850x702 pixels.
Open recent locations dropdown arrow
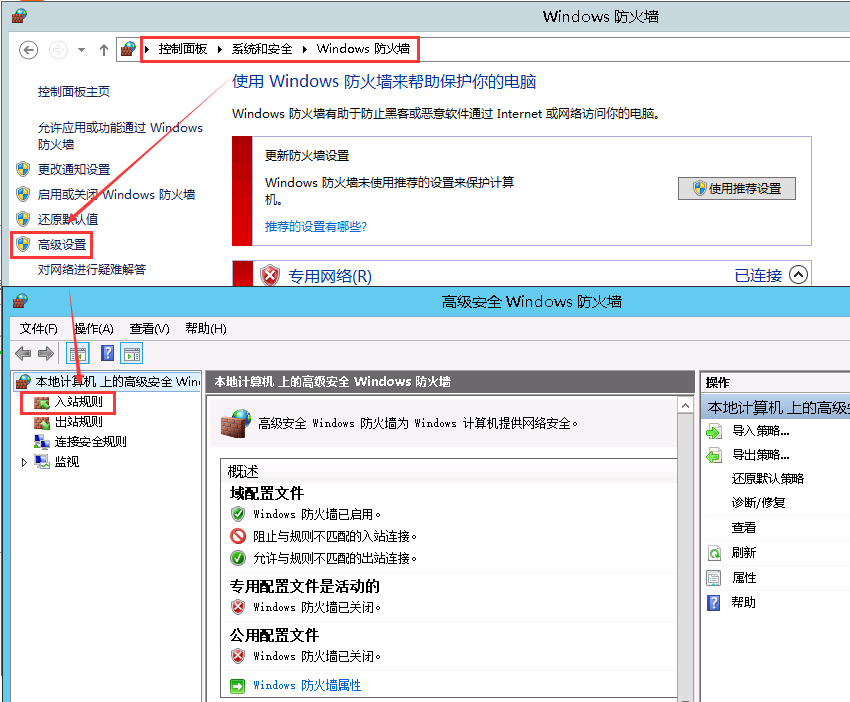point(81,50)
